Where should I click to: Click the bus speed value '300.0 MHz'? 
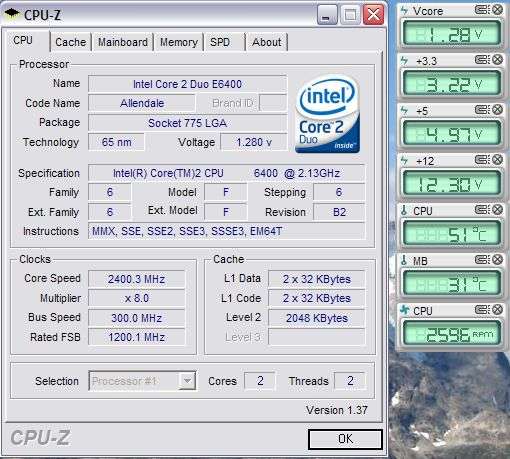click(x=136, y=318)
